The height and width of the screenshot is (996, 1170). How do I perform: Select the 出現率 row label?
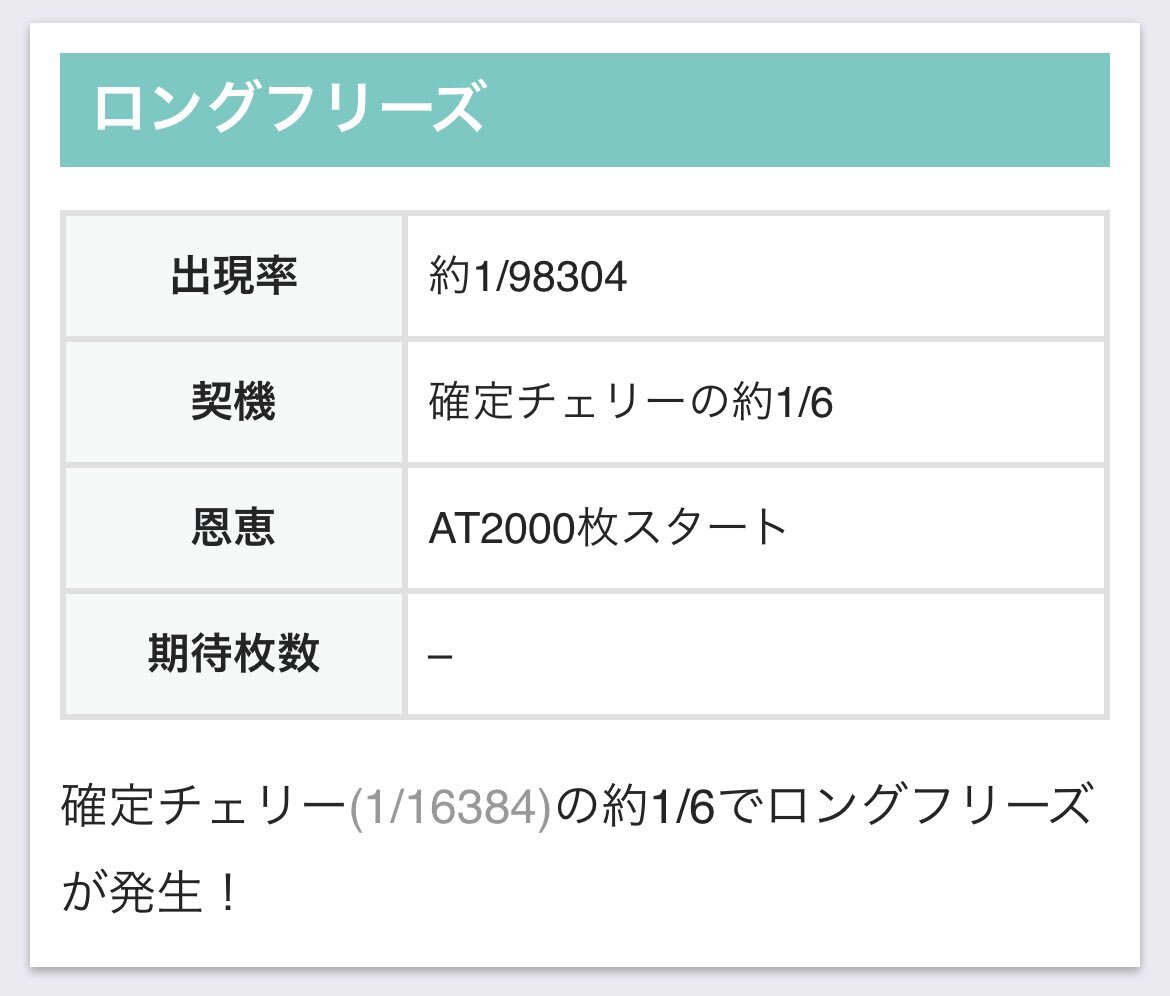coord(234,276)
